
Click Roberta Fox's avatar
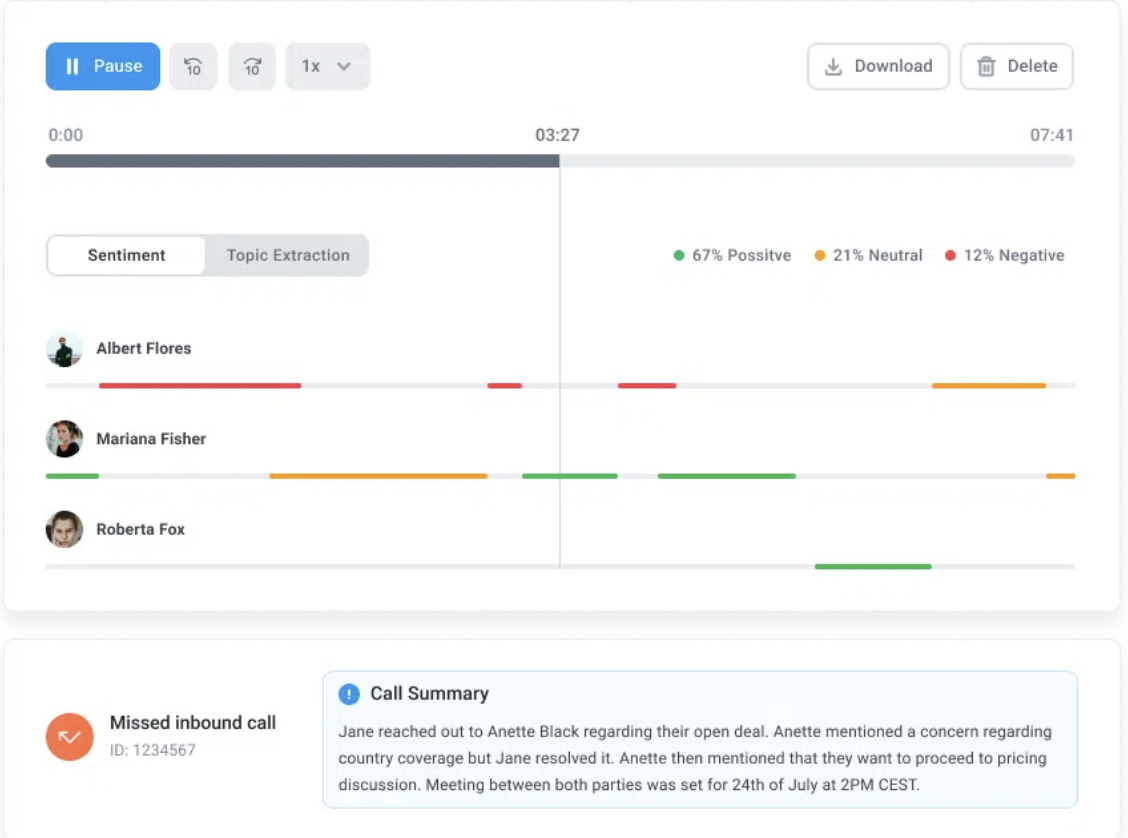point(64,529)
